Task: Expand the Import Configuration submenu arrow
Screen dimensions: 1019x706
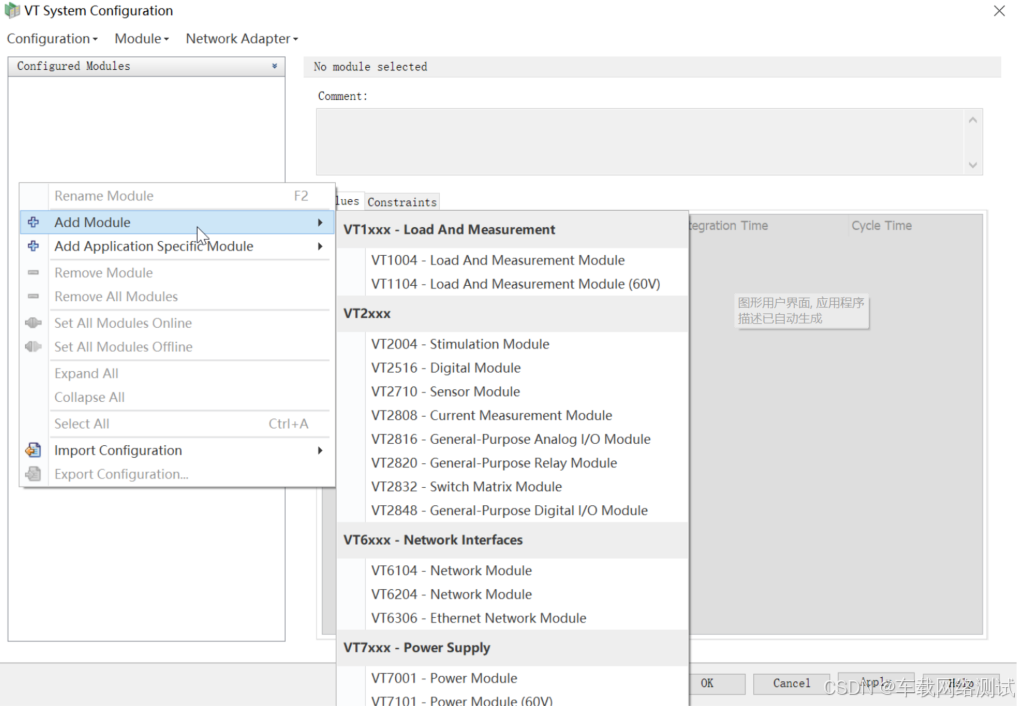Action: pos(320,451)
